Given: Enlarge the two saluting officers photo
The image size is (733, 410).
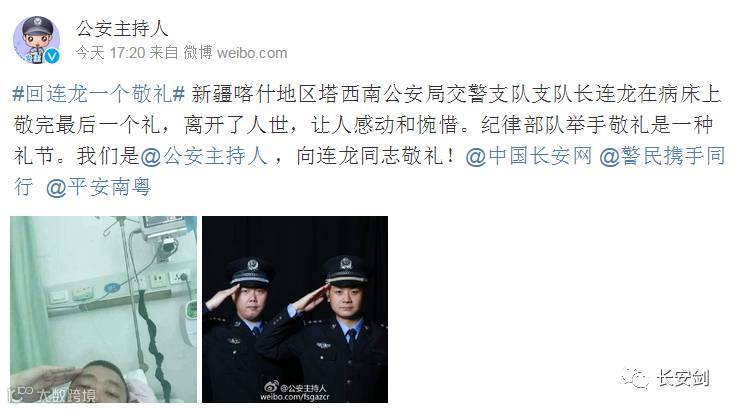Looking at the screenshot, I should click(x=295, y=309).
